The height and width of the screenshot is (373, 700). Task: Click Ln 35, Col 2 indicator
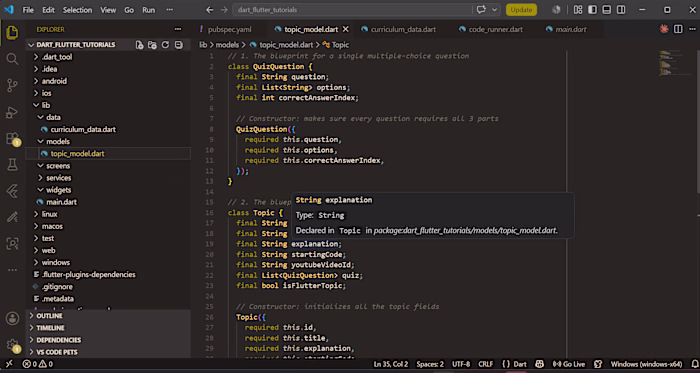point(391,364)
